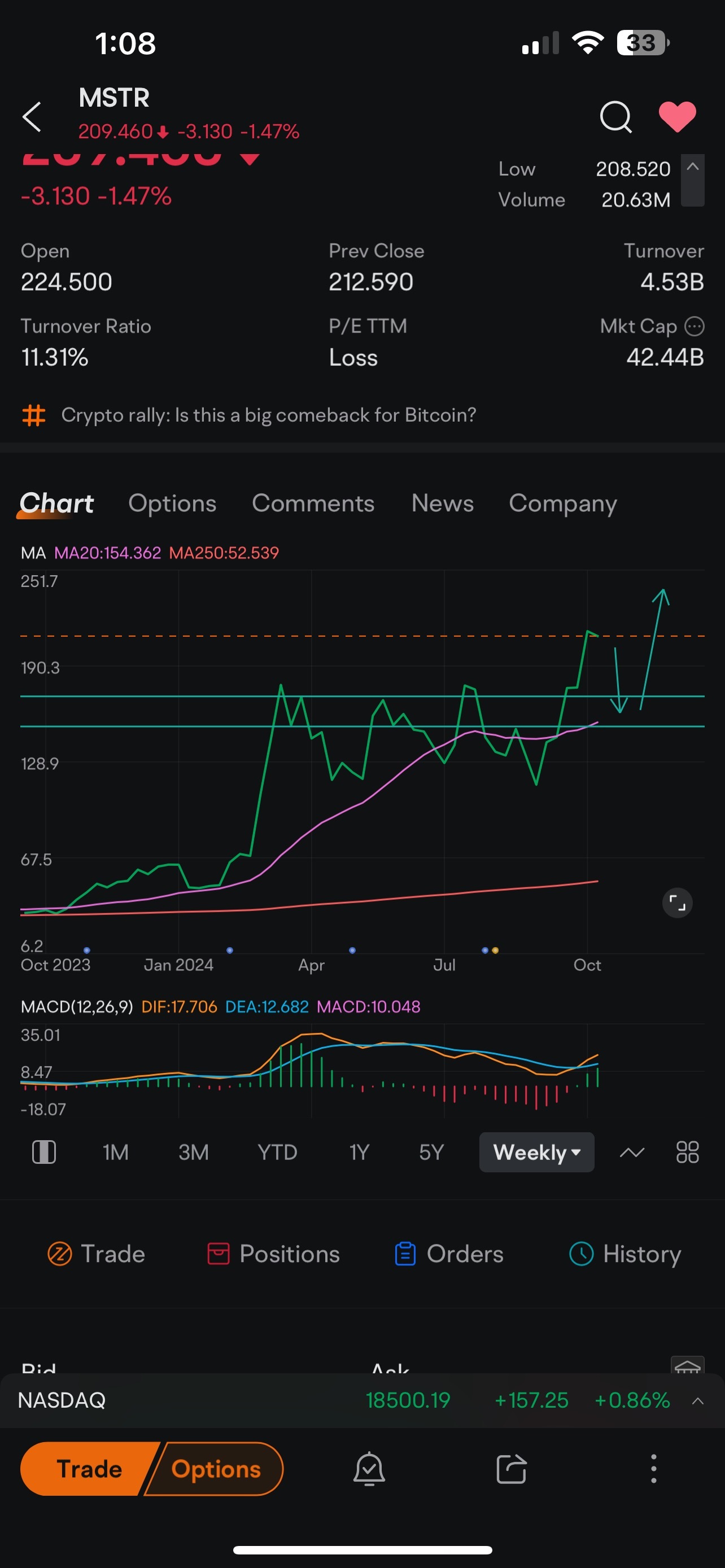Expand chart to fullscreen

[677, 903]
